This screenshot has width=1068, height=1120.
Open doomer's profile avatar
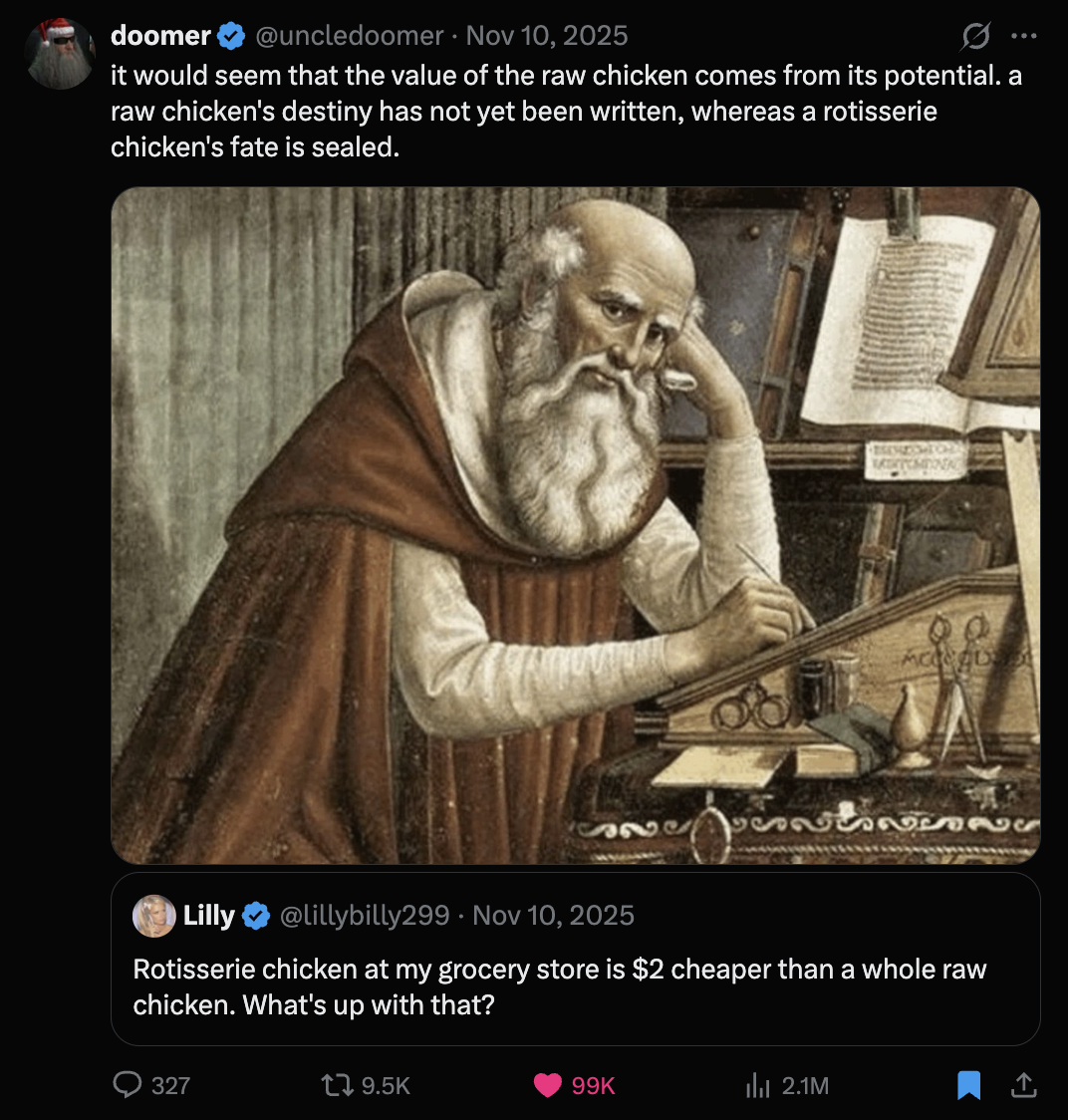(60, 54)
